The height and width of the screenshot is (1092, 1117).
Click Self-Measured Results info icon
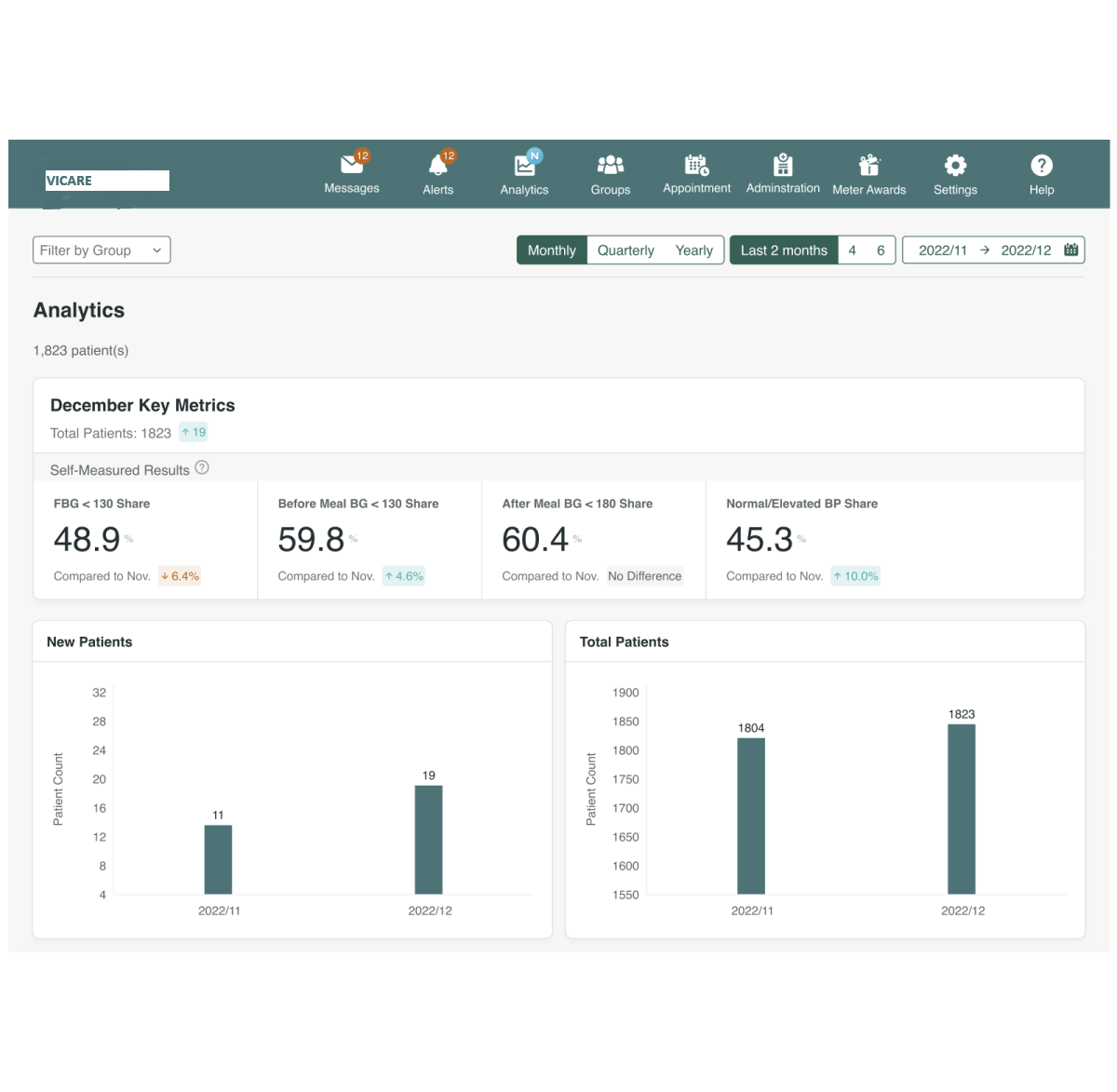(202, 468)
